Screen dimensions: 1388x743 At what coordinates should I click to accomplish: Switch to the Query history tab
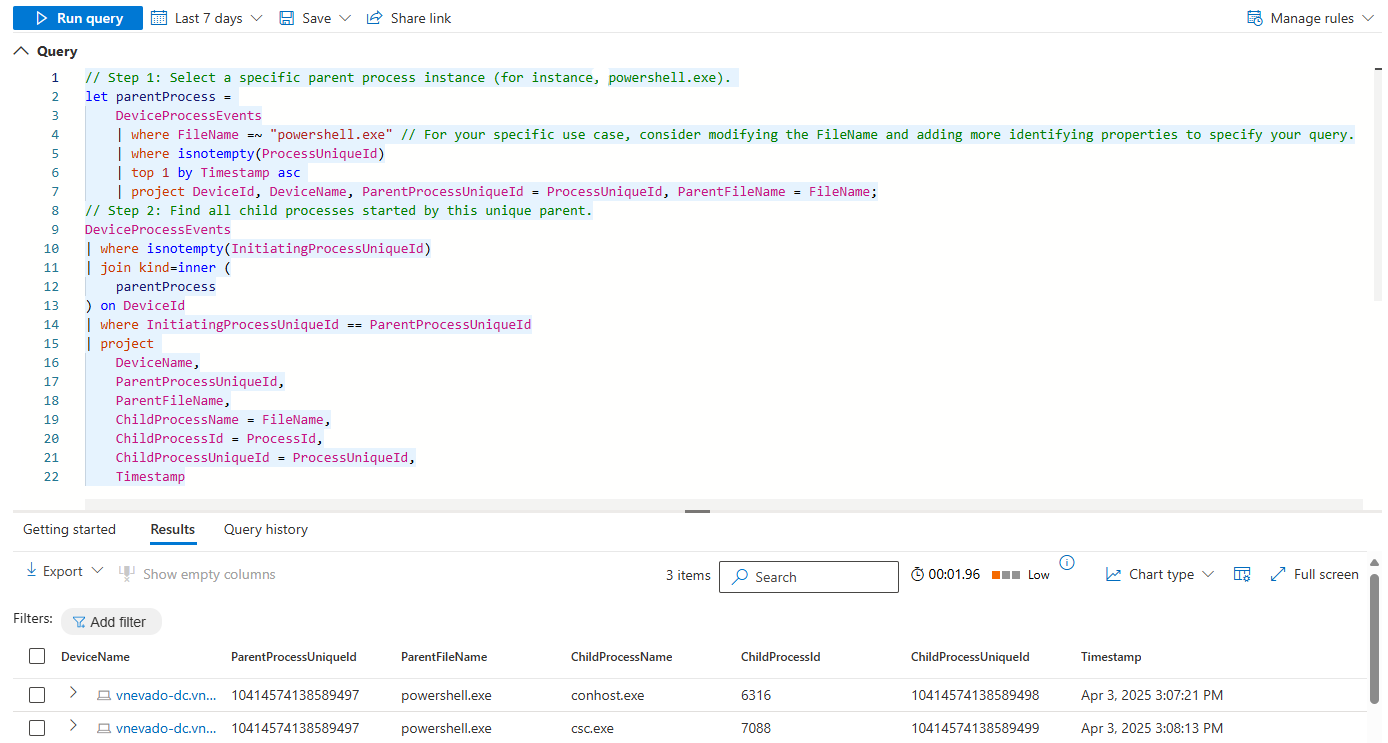[x=266, y=529]
